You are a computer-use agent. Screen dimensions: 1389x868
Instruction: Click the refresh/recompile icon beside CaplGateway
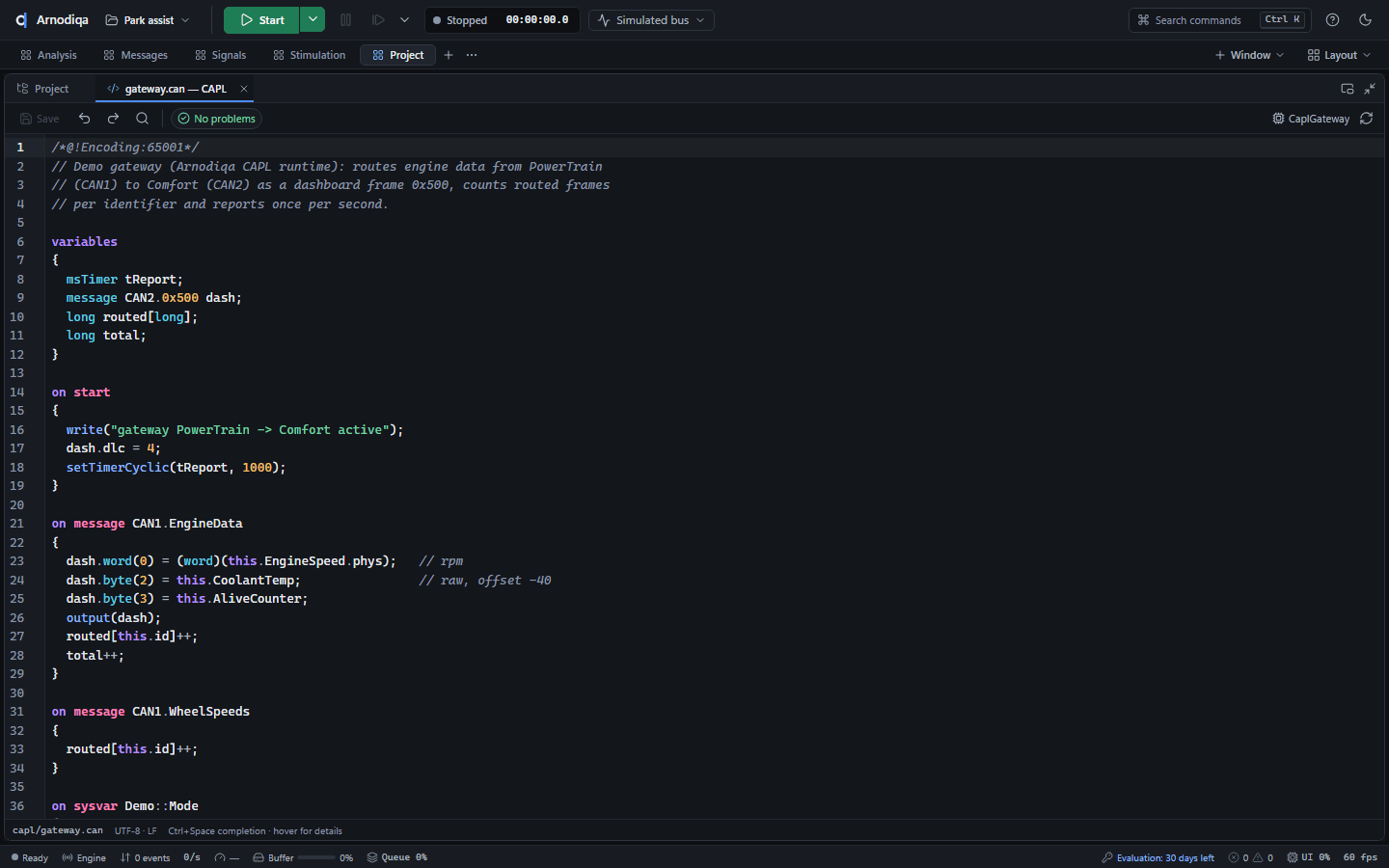click(x=1367, y=119)
